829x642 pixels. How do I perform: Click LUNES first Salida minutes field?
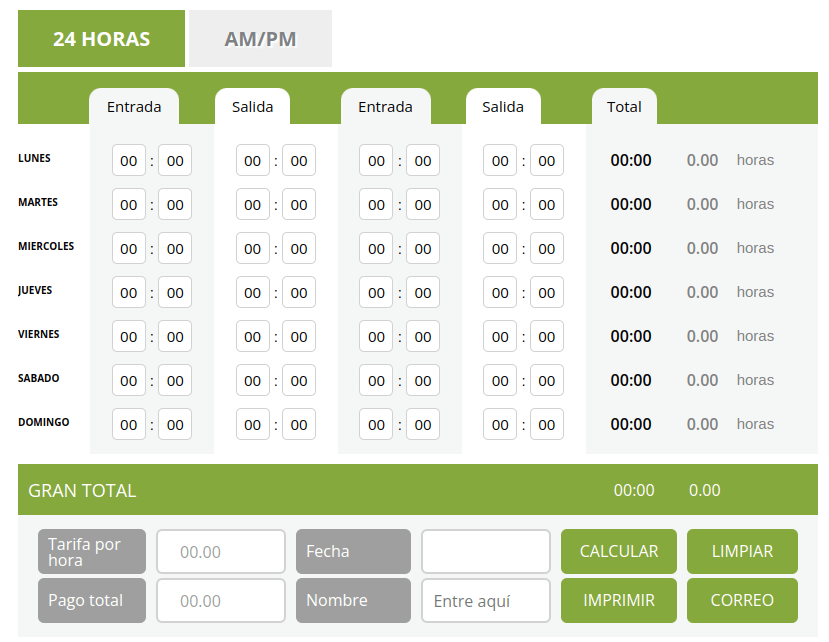298,160
